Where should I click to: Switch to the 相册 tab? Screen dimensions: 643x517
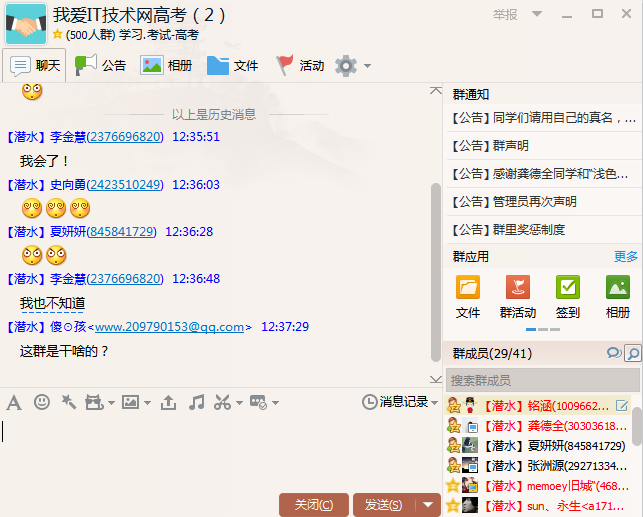[166, 65]
